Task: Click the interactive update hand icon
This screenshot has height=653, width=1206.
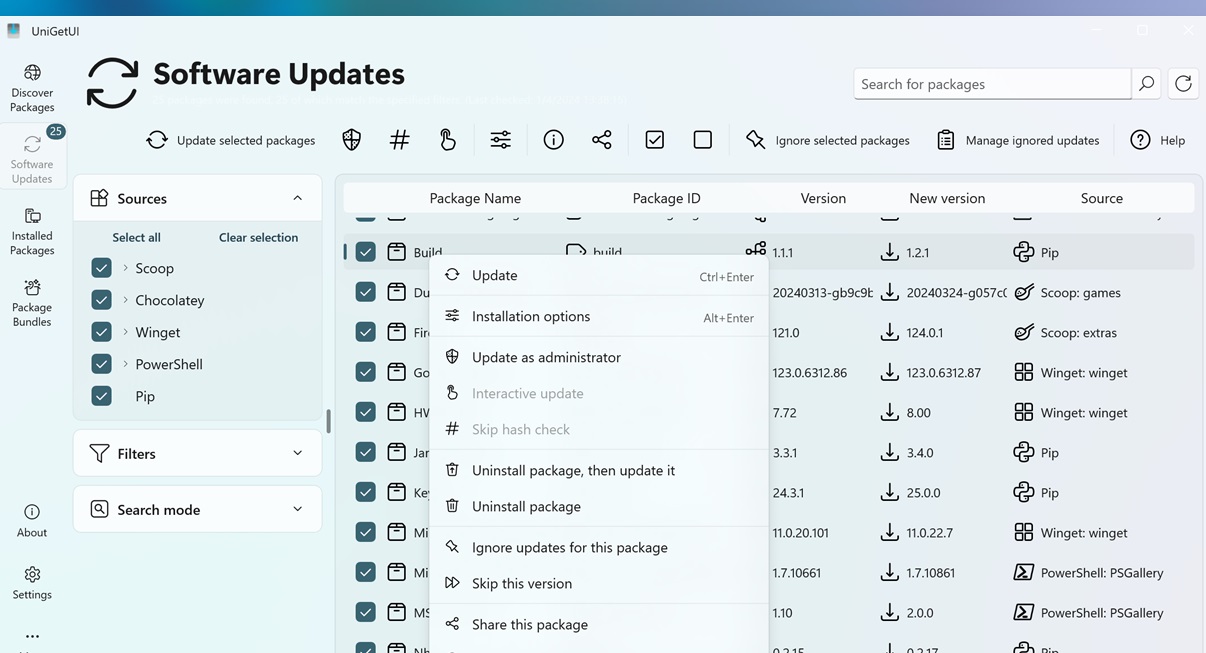Action: coord(447,139)
